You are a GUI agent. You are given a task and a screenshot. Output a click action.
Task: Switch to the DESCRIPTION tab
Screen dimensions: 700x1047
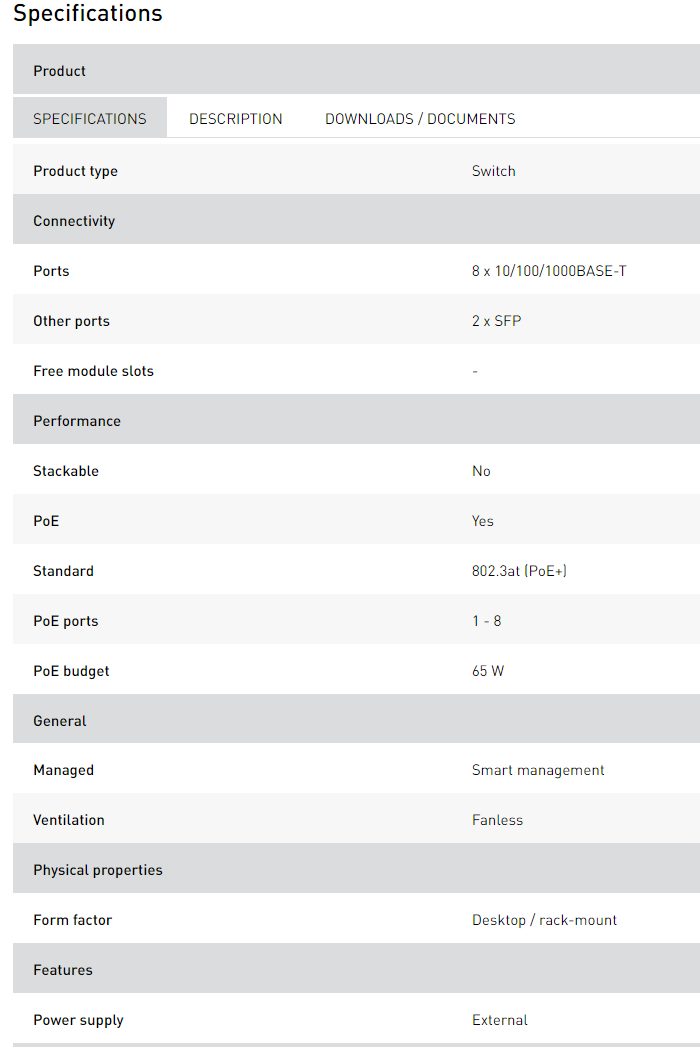pos(236,119)
